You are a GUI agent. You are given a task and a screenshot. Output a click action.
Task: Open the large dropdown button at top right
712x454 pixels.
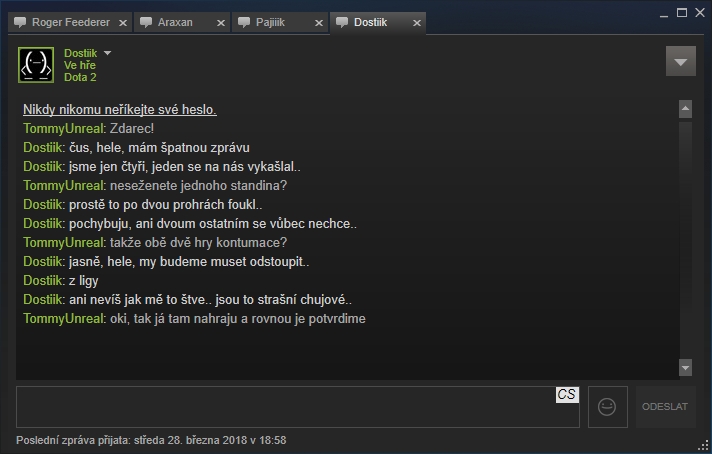(681, 61)
